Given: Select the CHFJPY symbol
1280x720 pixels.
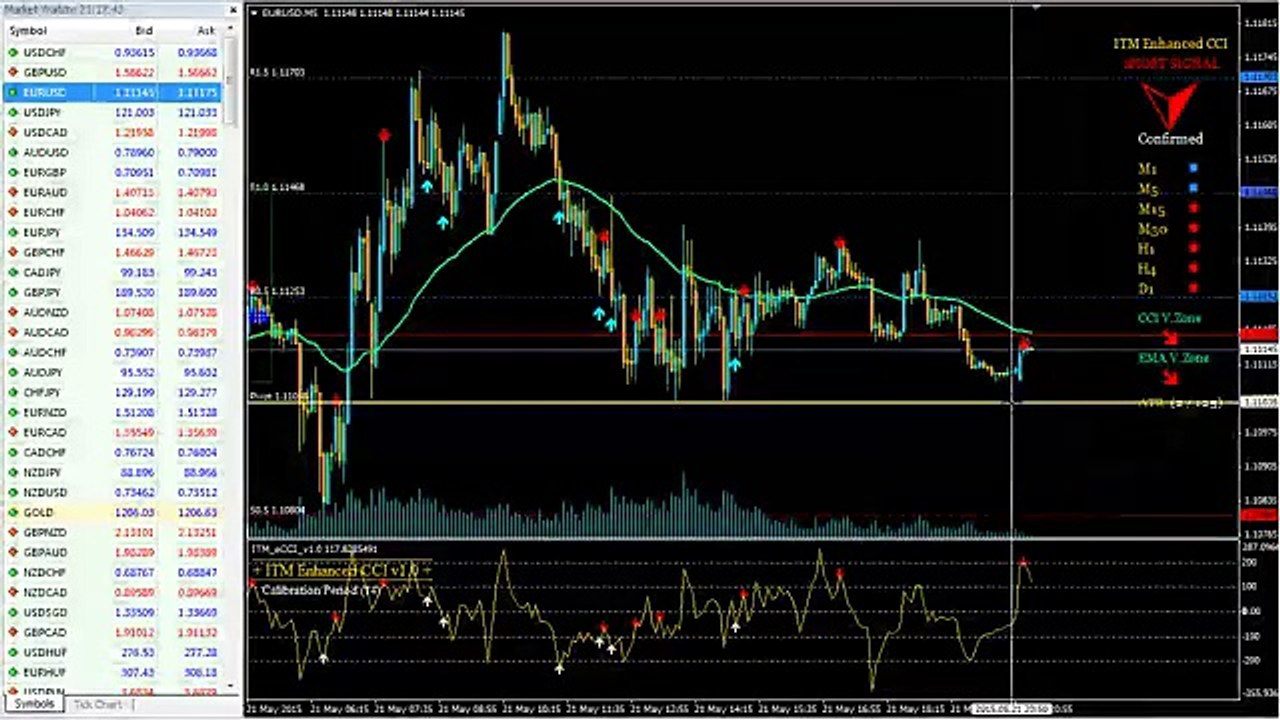Looking at the screenshot, I should pyautogui.click(x=43, y=393).
